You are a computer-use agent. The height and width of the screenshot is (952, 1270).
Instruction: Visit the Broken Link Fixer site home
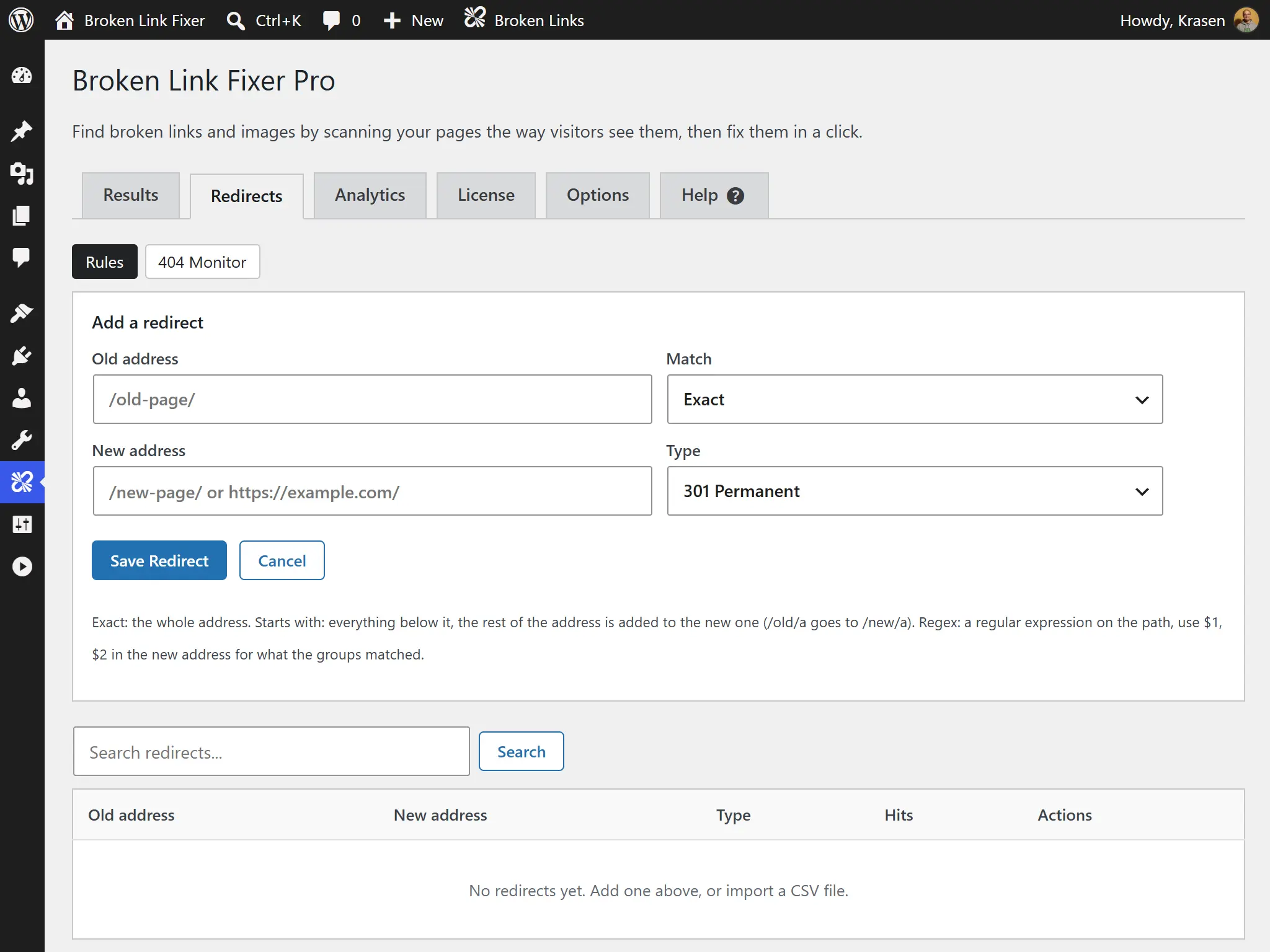64,20
